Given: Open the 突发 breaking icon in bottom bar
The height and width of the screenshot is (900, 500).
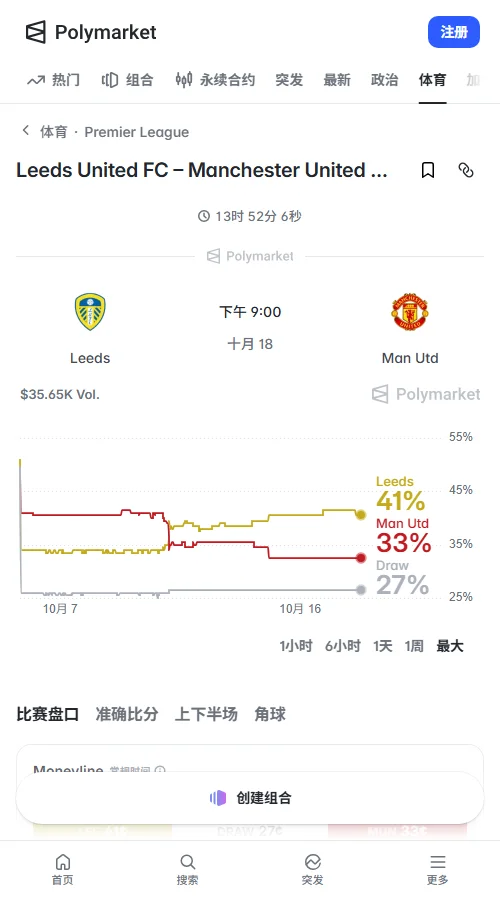Looking at the screenshot, I should click(x=312, y=862).
